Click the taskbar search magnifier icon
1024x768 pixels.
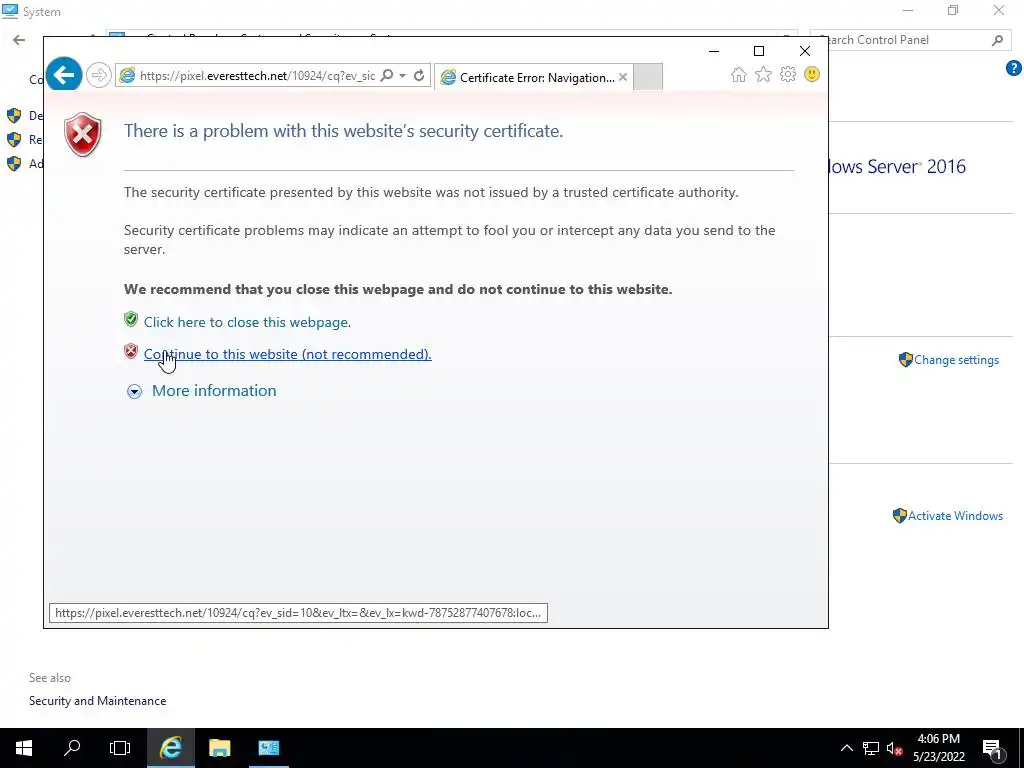72,748
